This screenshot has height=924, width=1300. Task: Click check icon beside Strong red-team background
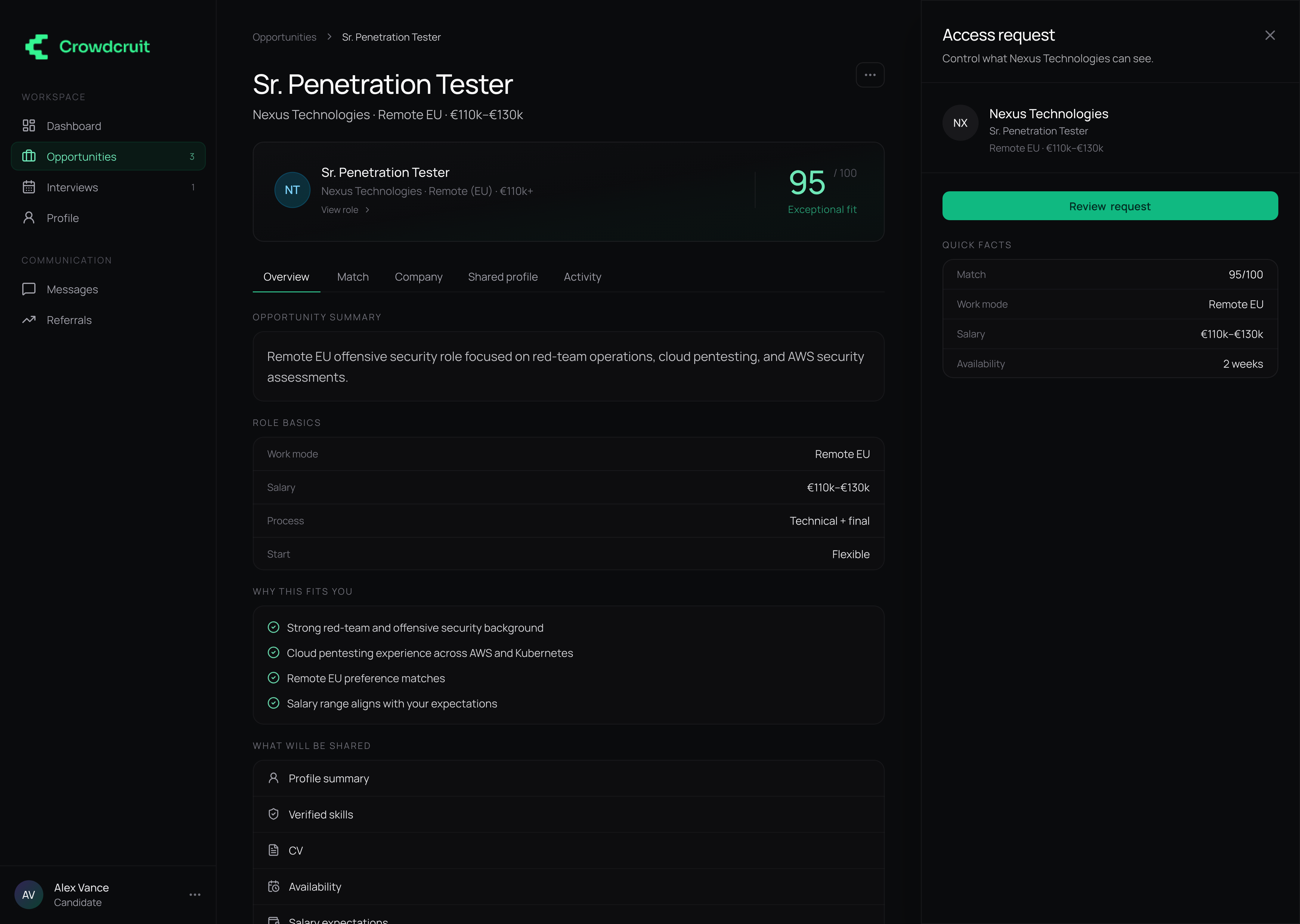point(274,627)
